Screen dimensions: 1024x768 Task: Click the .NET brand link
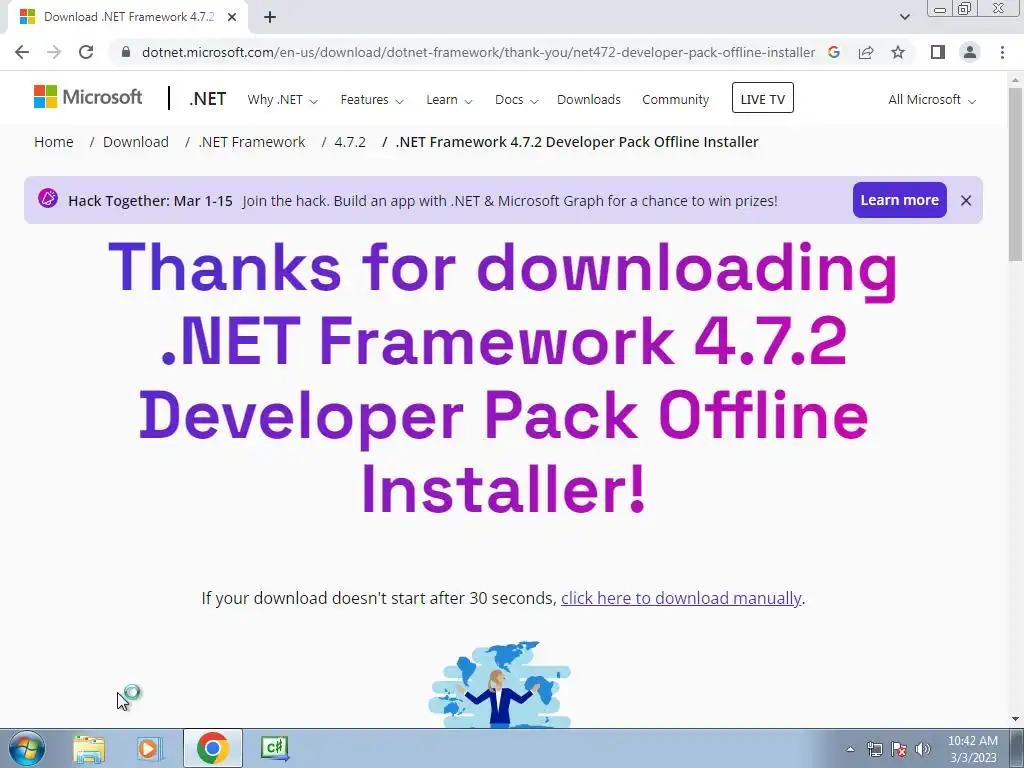(x=208, y=99)
